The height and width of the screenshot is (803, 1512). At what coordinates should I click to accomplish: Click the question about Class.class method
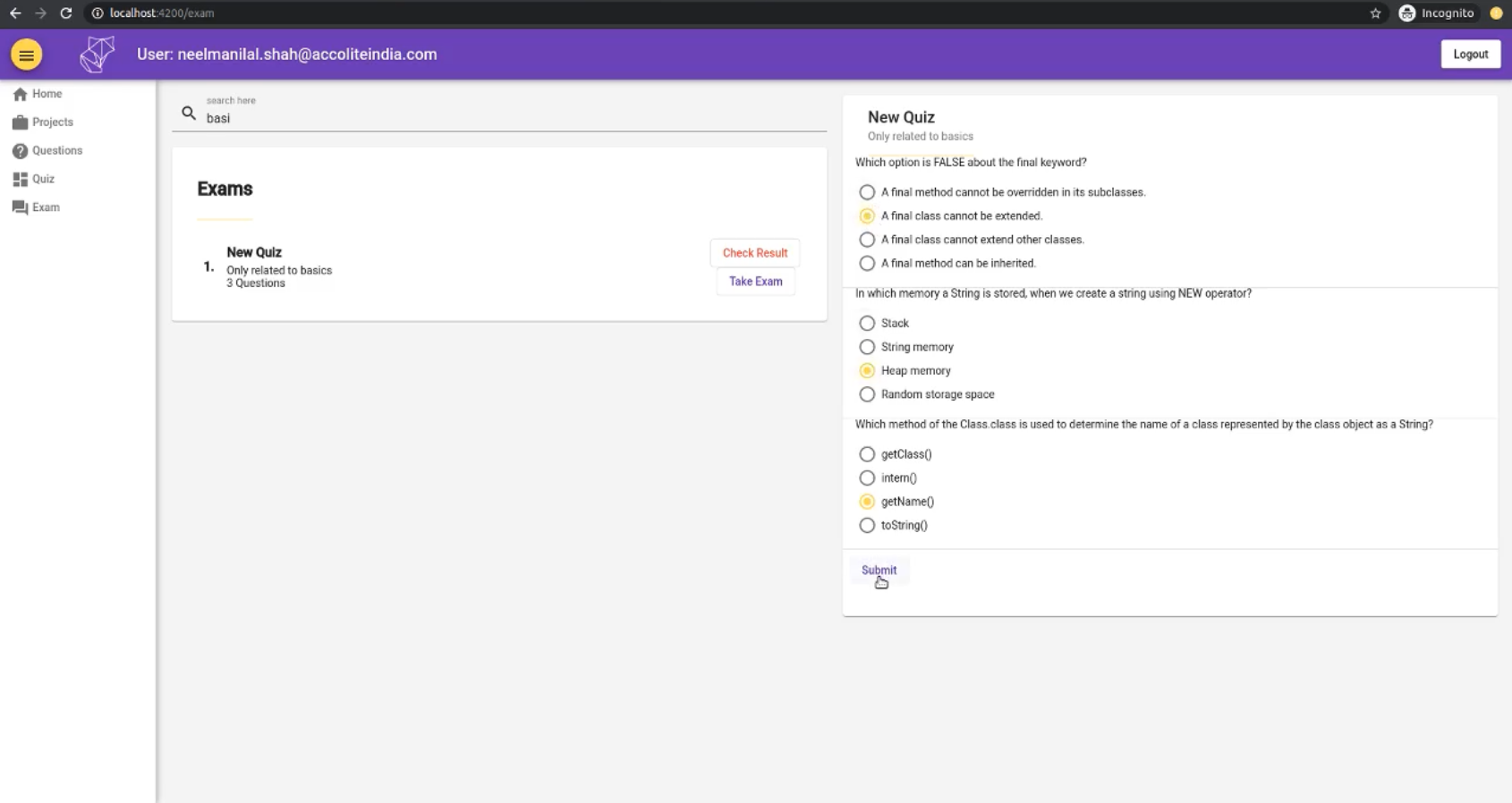click(1143, 425)
